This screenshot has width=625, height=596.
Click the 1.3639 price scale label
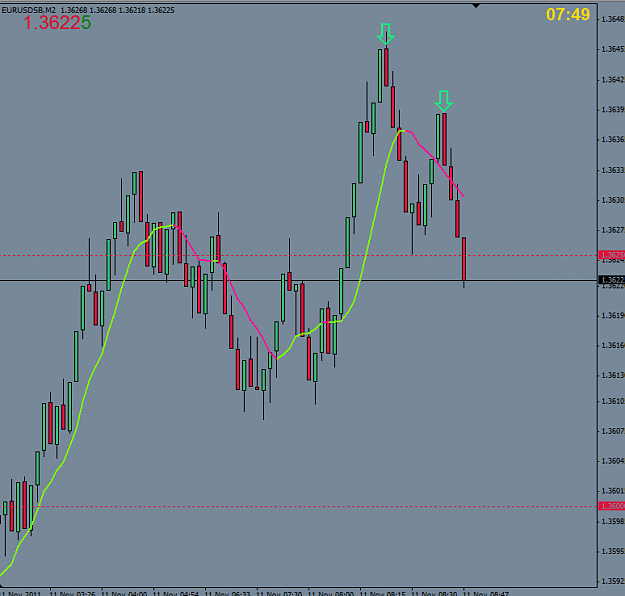point(613,109)
